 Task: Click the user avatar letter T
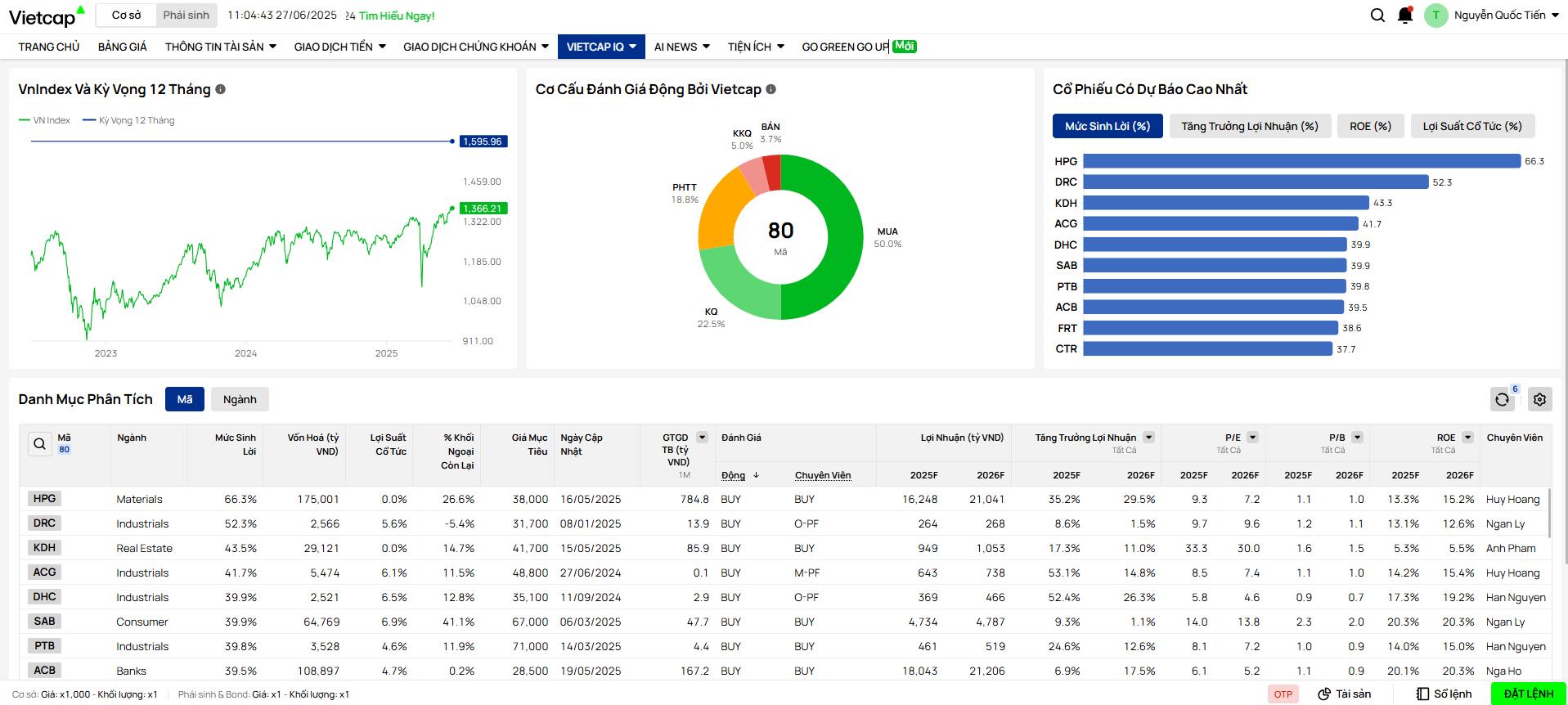pos(1435,16)
